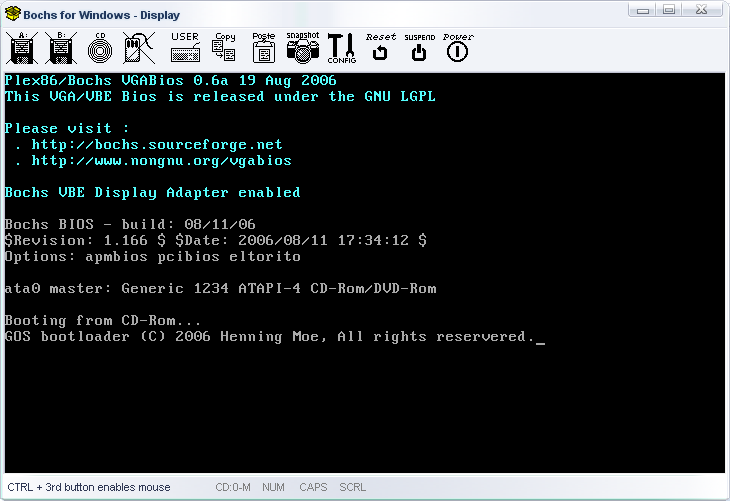Click the GNU LGPL license line
The image size is (730, 501).
(220, 97)
